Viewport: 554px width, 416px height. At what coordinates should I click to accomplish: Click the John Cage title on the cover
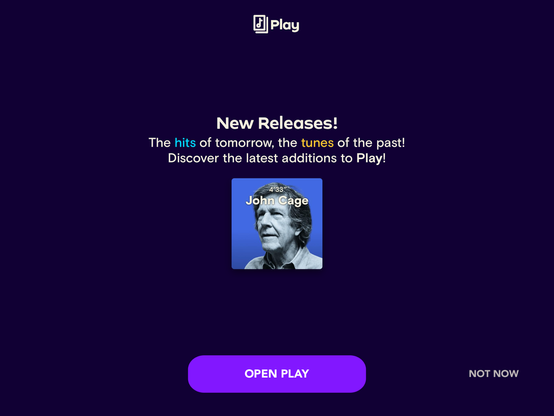(x=277, y=200)
